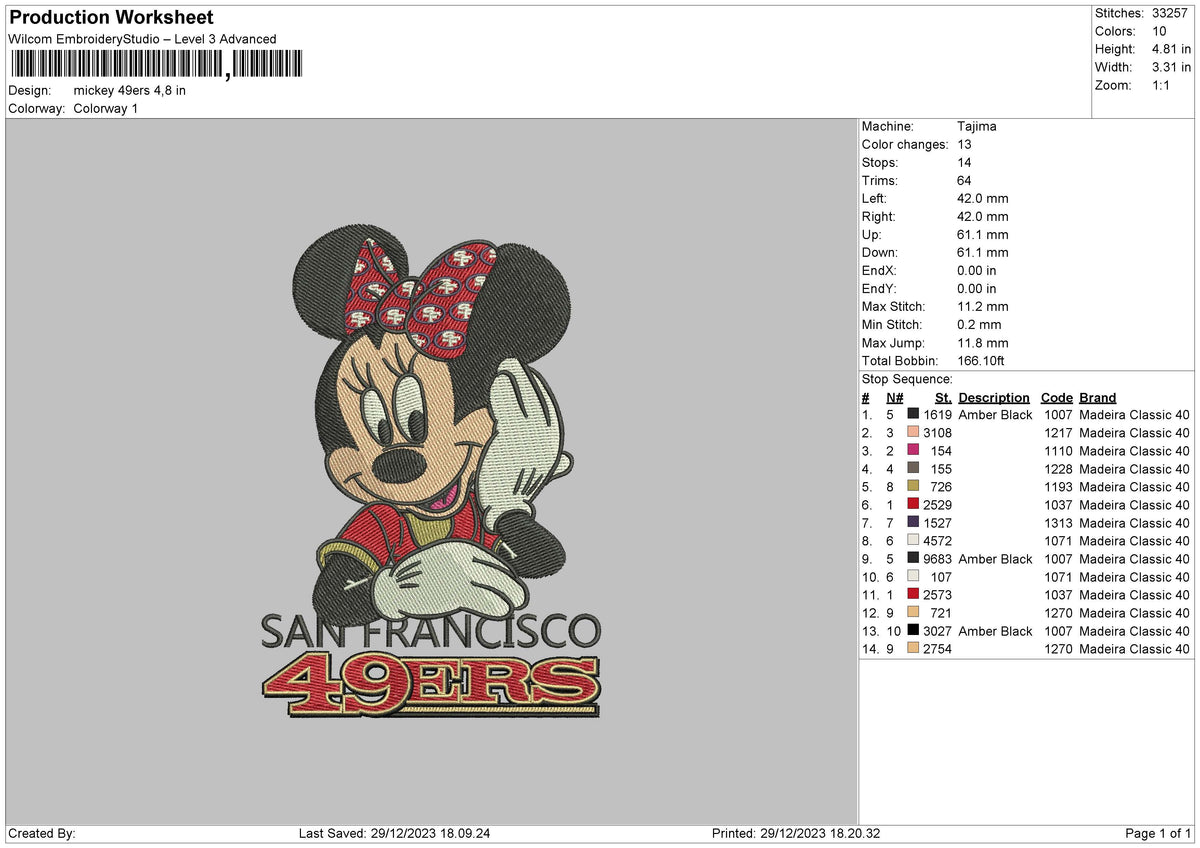Click the Zoom value 1:1
This screenshot has width=1200, height=848.
(1162, 85)
